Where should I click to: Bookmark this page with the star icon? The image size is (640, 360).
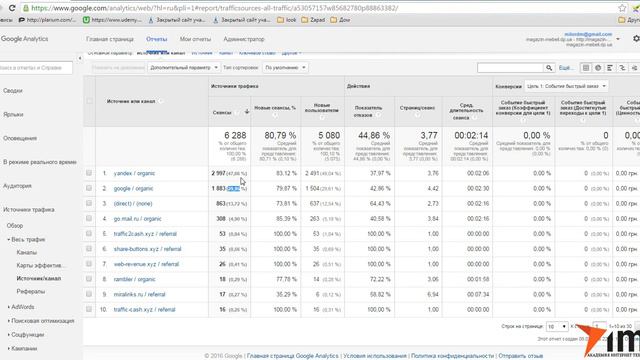(x=622, y=8)
